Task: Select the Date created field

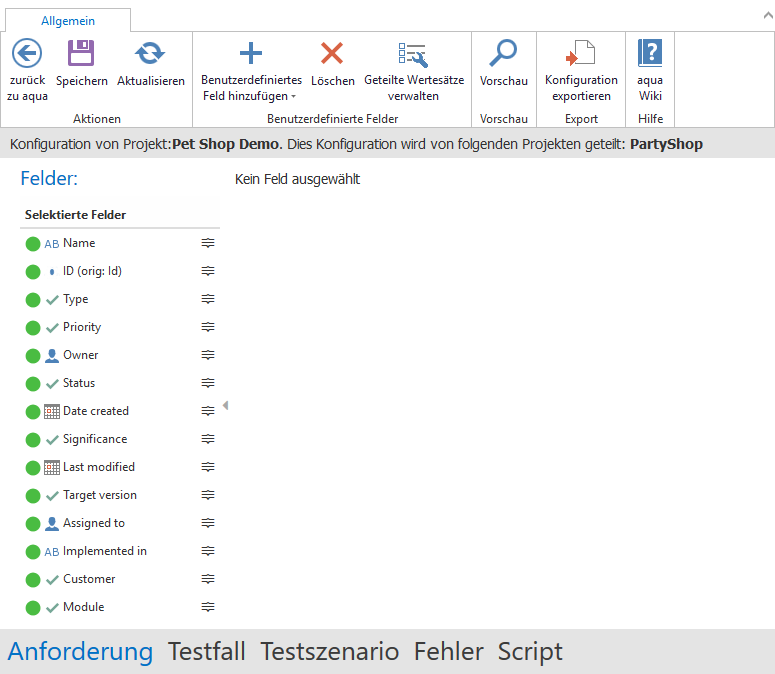Action: coord(95,411)
